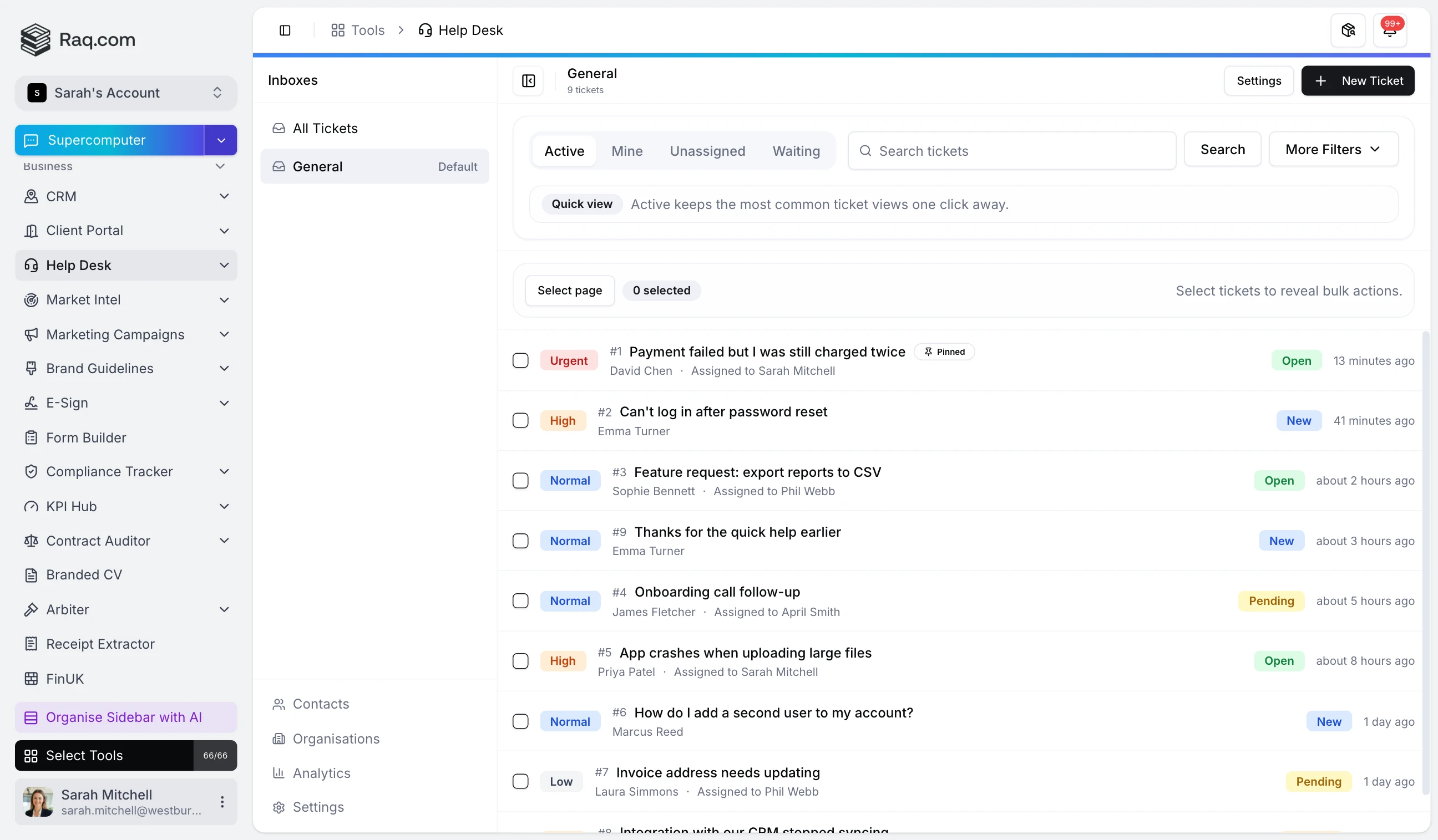The height and width of the screenshot is (840, 1438).
Task: Tick checkbox for Invoice address needs updating
Action: (x=520, y=781)
